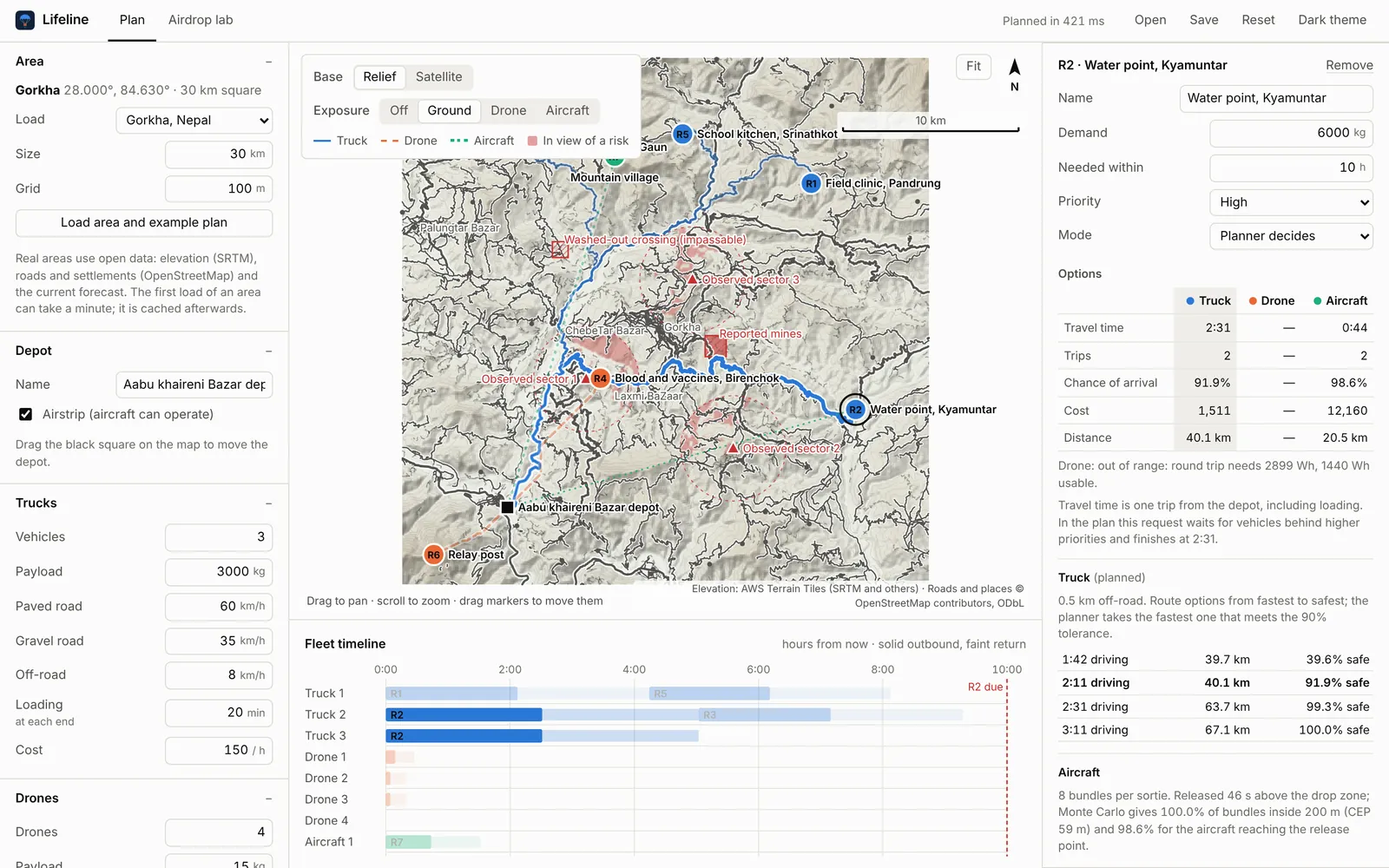The height and width of the screenshot is (868, 1389).
Task: Click the Observed sector 2 triangle
Action: pyautogui.click(x=734, y=448)
